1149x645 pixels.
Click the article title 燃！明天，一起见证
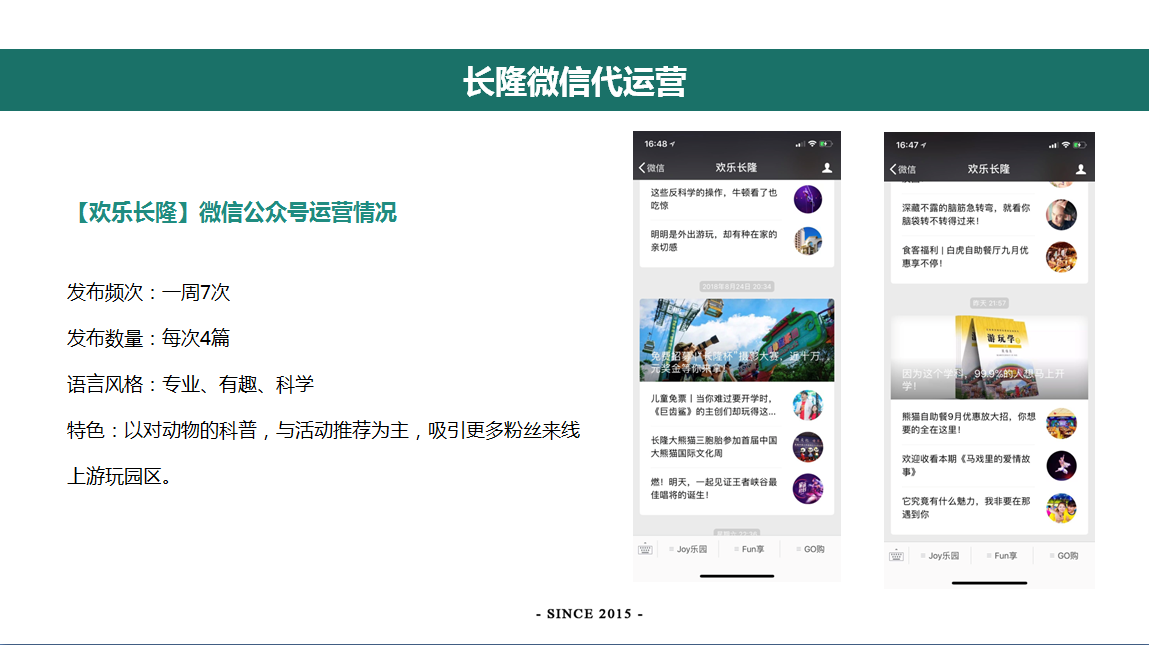click(x=714, y=489)
